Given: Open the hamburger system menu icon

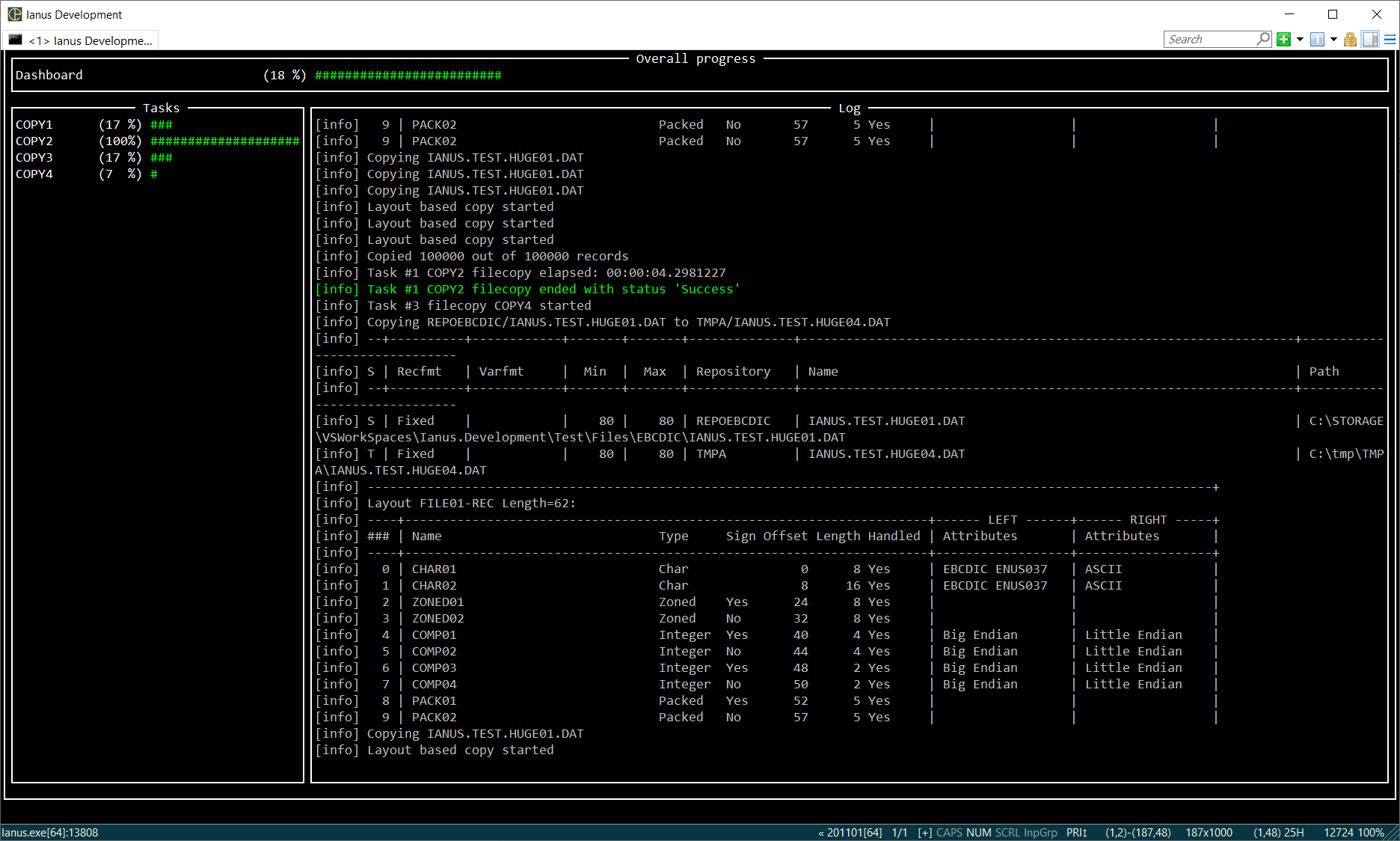Looking at the screenshot, I should coord(1390,40).
